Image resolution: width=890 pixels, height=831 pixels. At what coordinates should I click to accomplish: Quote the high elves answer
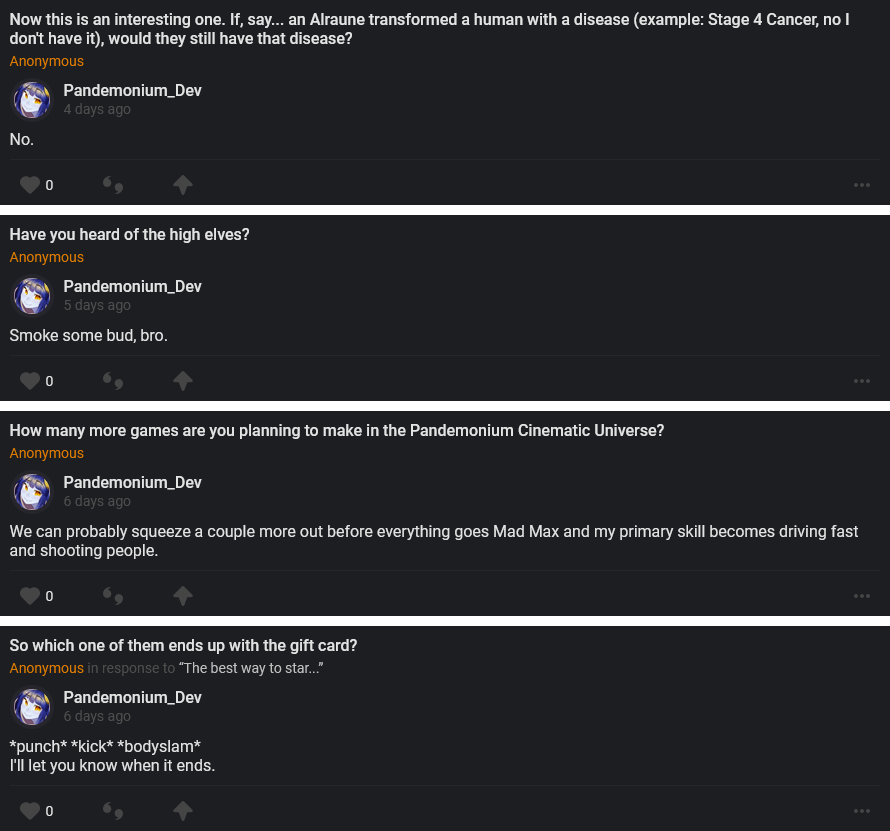click(x=113, y=381)
